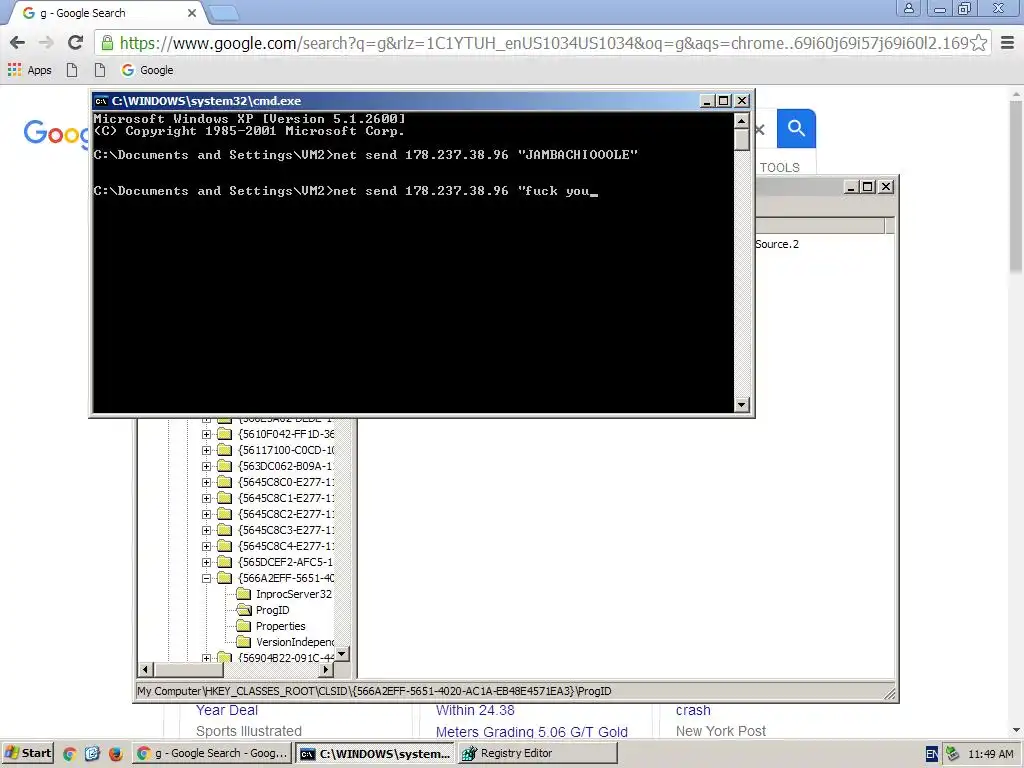Click the Chrome address bar URL
Image resolution: width=1024 pixels, height=768 pixels.
[544, 43]
